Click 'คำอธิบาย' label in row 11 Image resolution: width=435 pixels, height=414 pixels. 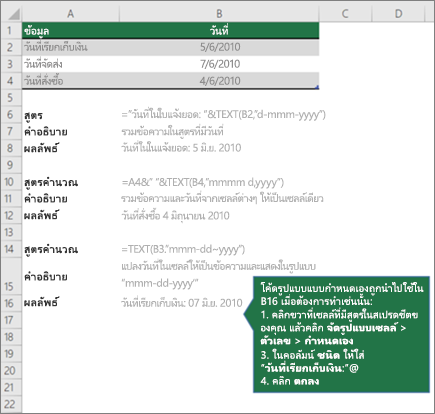(x=46, y=199)
